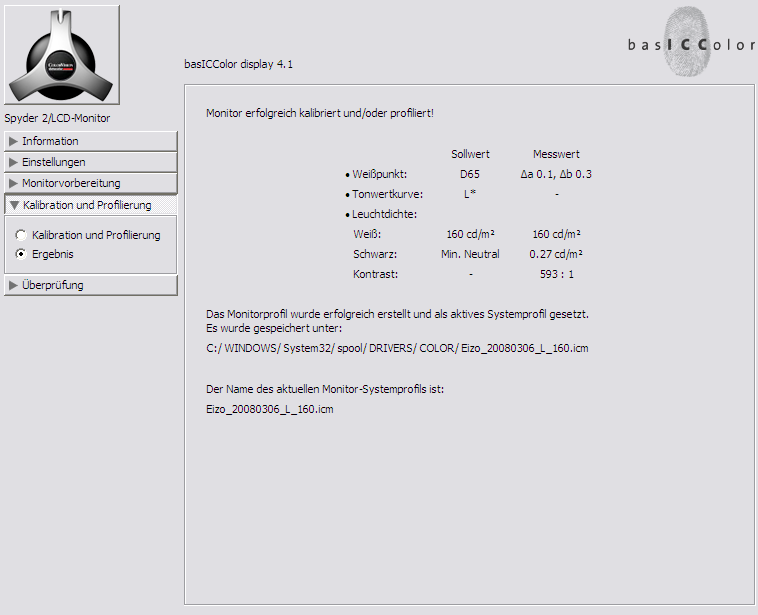Collapse the Kalibration und Profilierung section arrow

tap(13, 205)
